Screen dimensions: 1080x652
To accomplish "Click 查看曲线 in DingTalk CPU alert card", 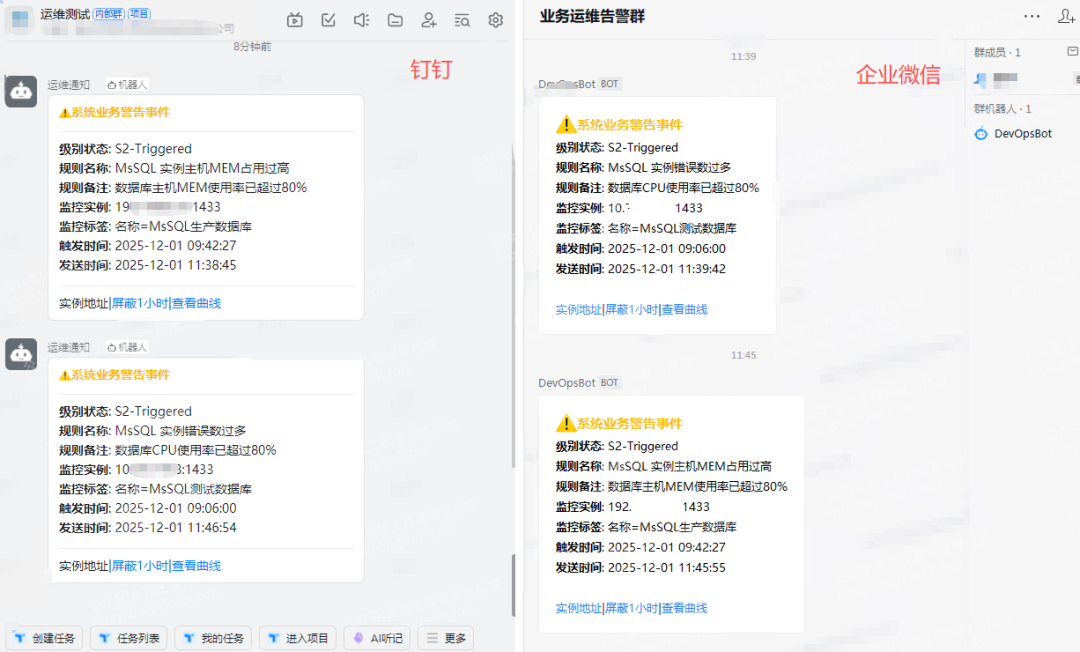I will 196,566.
